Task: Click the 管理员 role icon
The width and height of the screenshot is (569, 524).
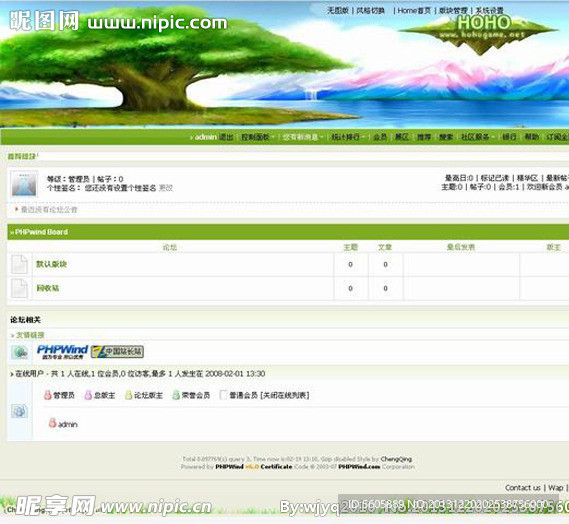Action: coord(48,395)
